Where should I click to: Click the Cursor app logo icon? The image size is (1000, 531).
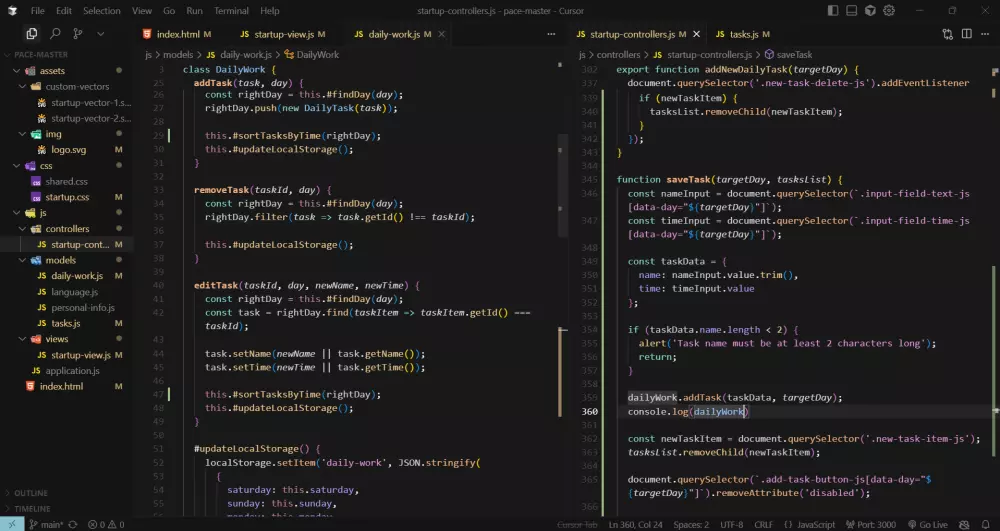[12, 11]
